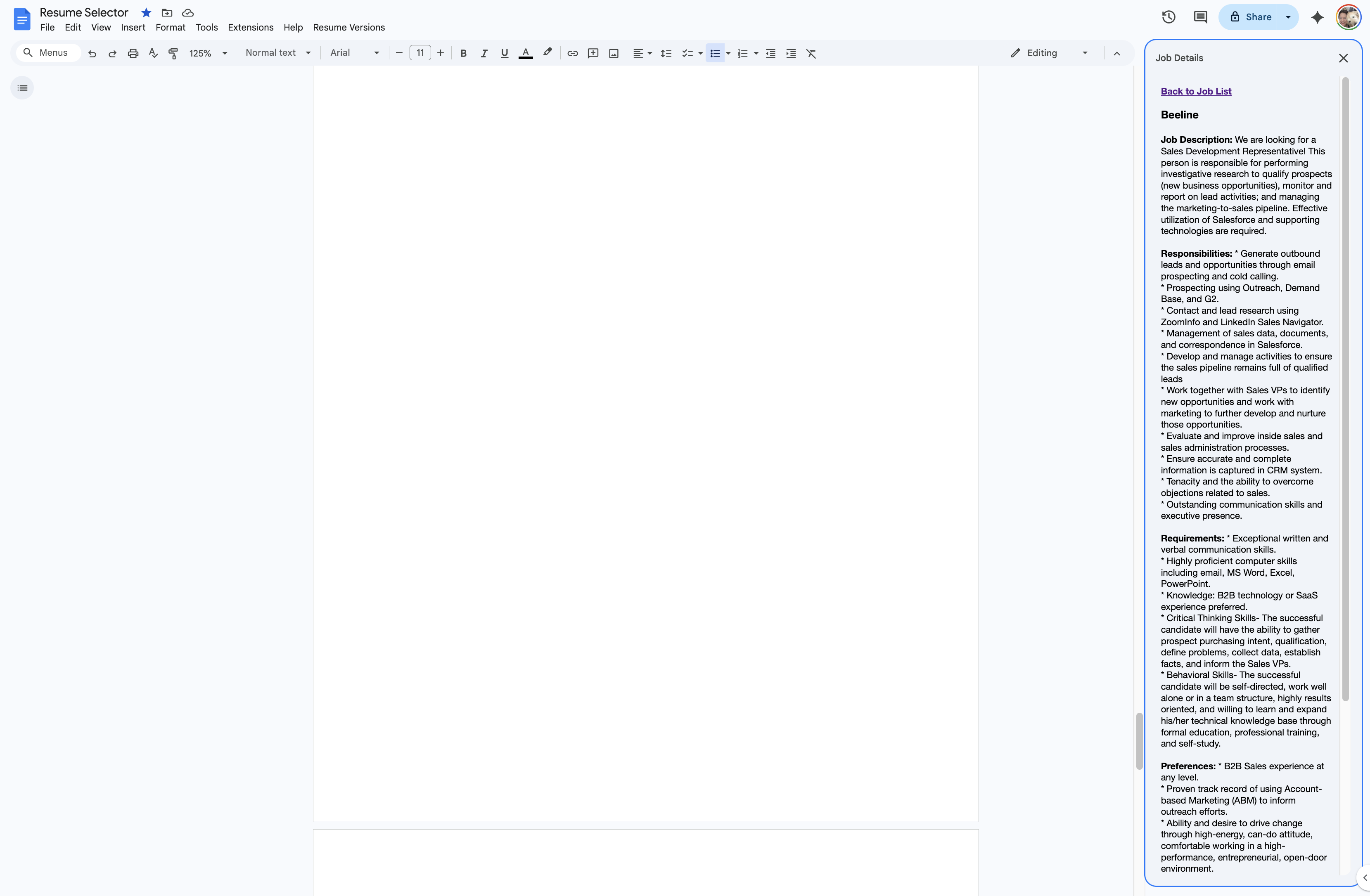The width and height of the screenshot is (1370, 896).
Task: Add a comment from toolbar
Action: (593, 54)
